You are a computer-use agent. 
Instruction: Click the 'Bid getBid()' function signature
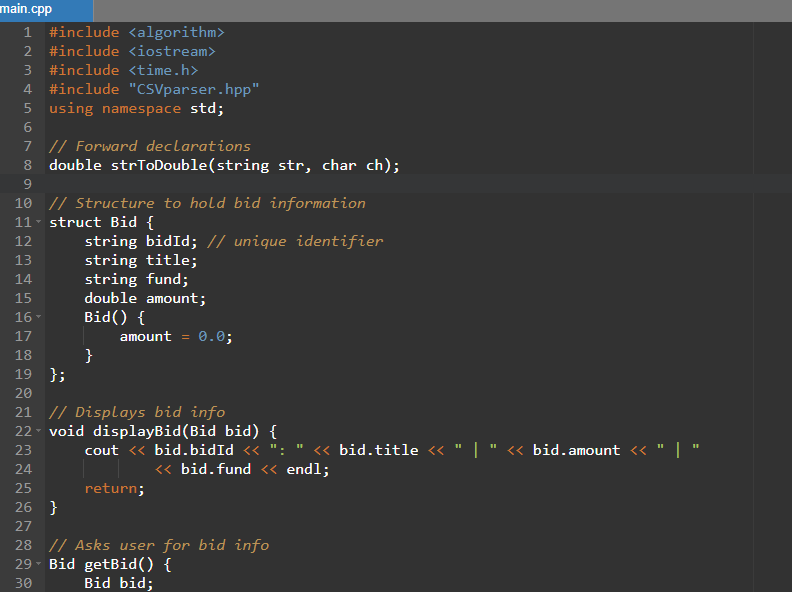tap(102, 564)
